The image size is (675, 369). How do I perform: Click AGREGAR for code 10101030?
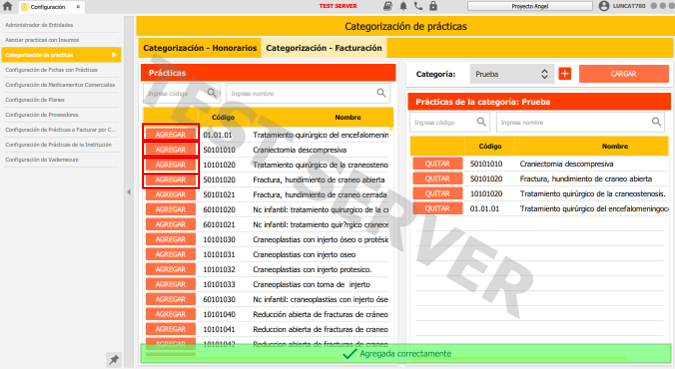coord(171,239)
